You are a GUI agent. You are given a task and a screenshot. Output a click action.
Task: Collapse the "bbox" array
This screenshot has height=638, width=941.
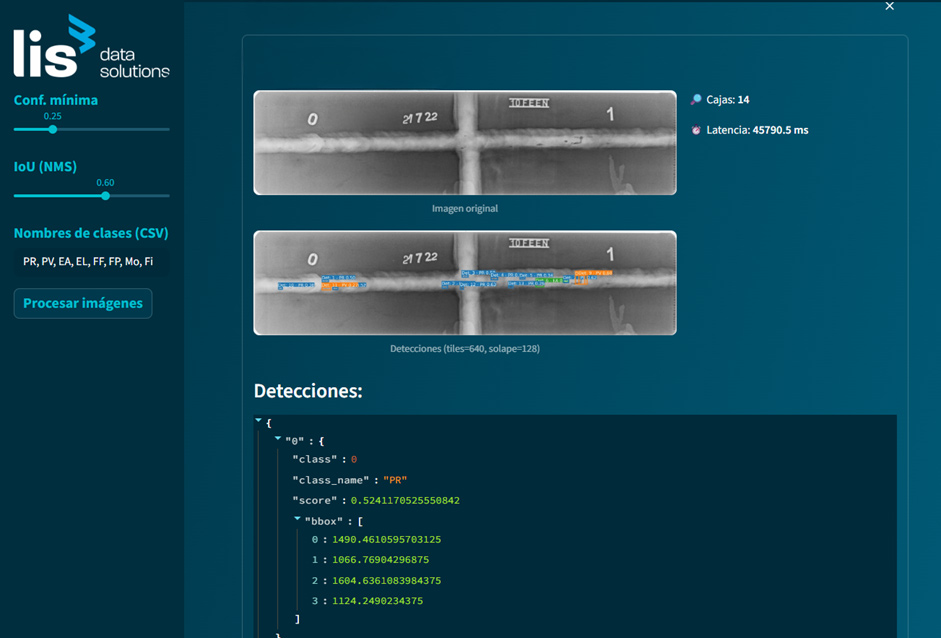point(297,519)
